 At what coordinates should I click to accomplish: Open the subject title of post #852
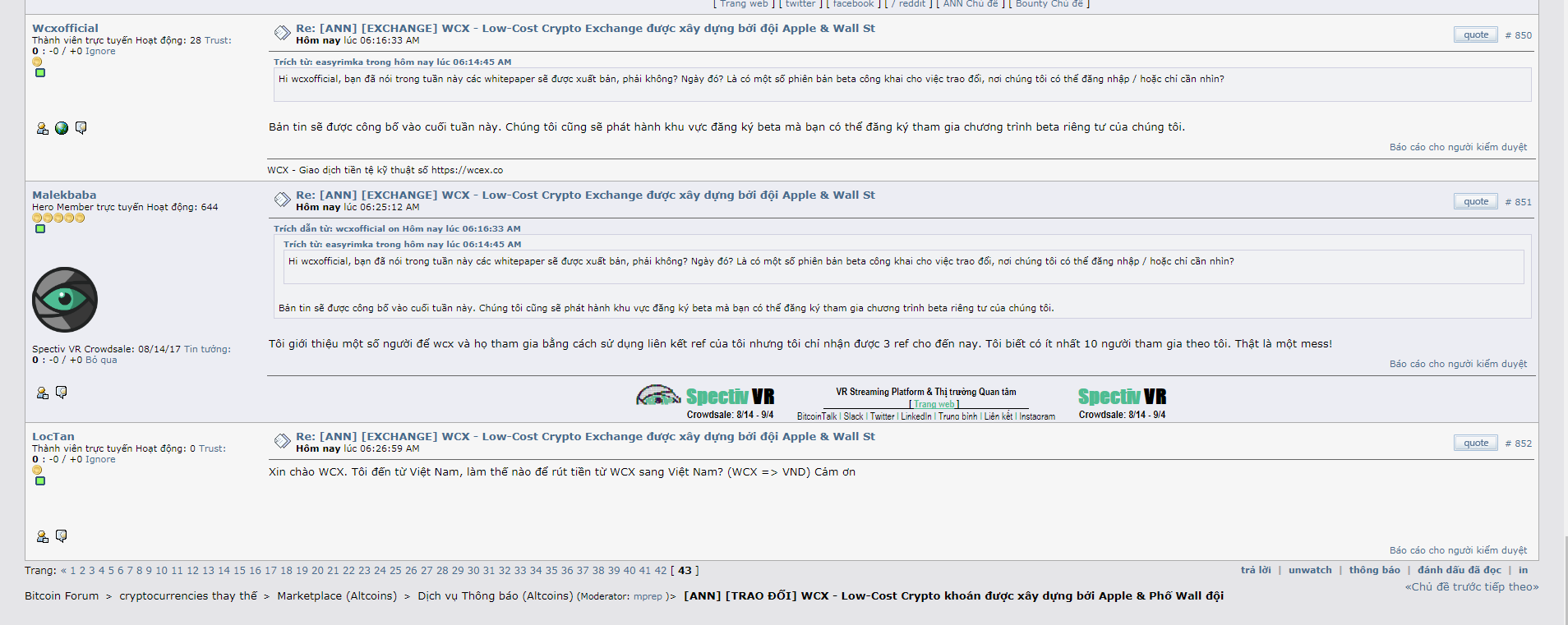pyautogui.click(x=585, y=436)
